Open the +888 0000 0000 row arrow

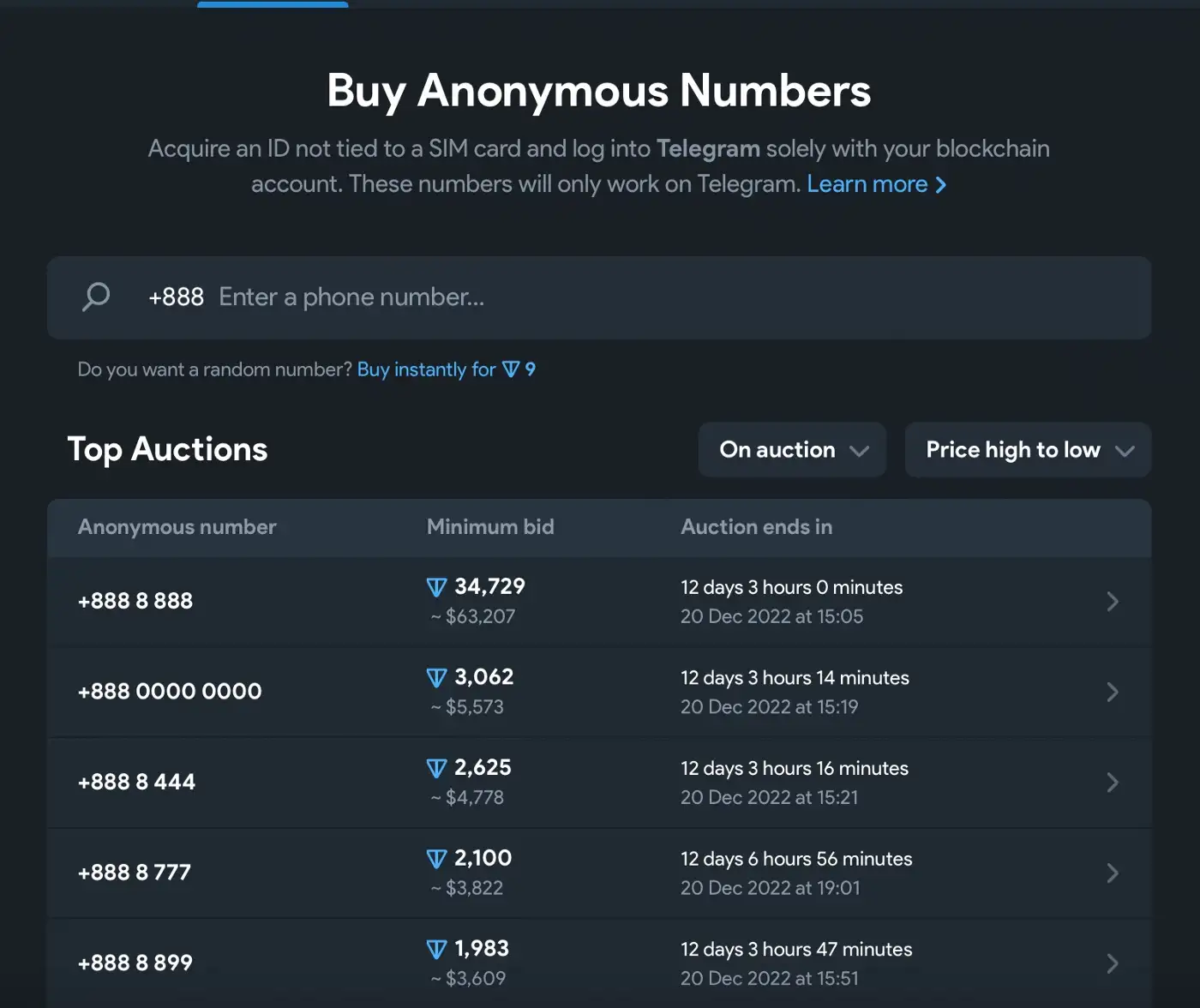[x=1112, y=692]
